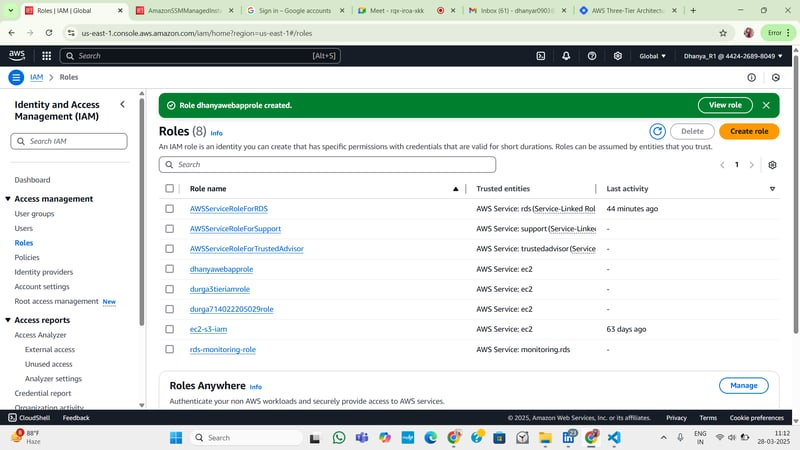The height and width of the screenshot is (450, 800).
Task: Collapse the Access reports section
Action: click(x=8, y=320)
